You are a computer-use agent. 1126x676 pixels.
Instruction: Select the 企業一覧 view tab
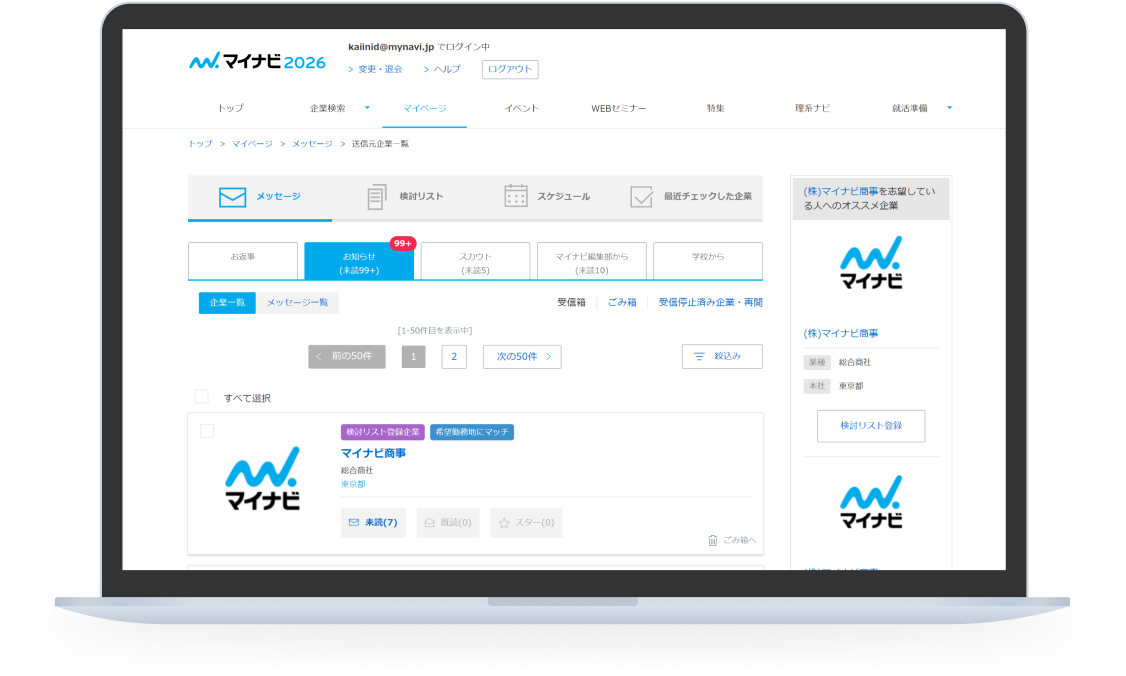pos(227,302)
